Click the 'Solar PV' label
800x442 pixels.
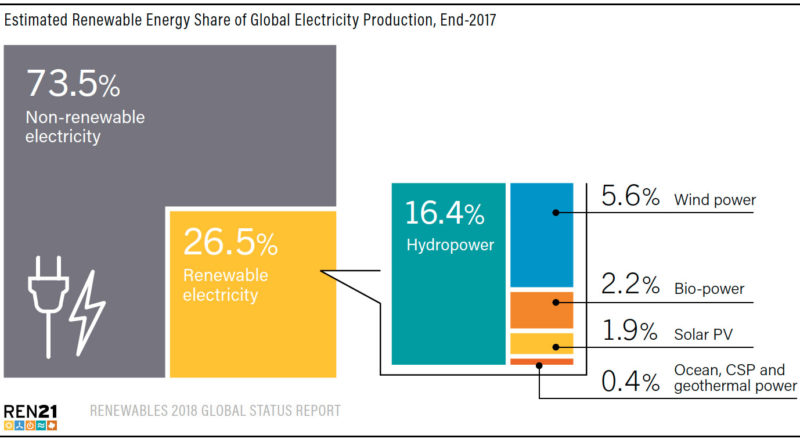coord(703,335)
